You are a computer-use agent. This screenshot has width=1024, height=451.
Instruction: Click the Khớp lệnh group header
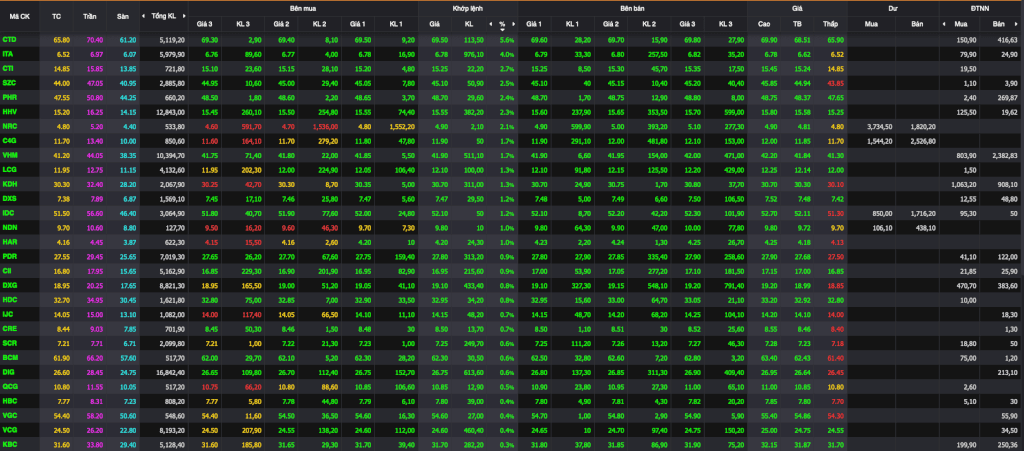click(468, 9)
